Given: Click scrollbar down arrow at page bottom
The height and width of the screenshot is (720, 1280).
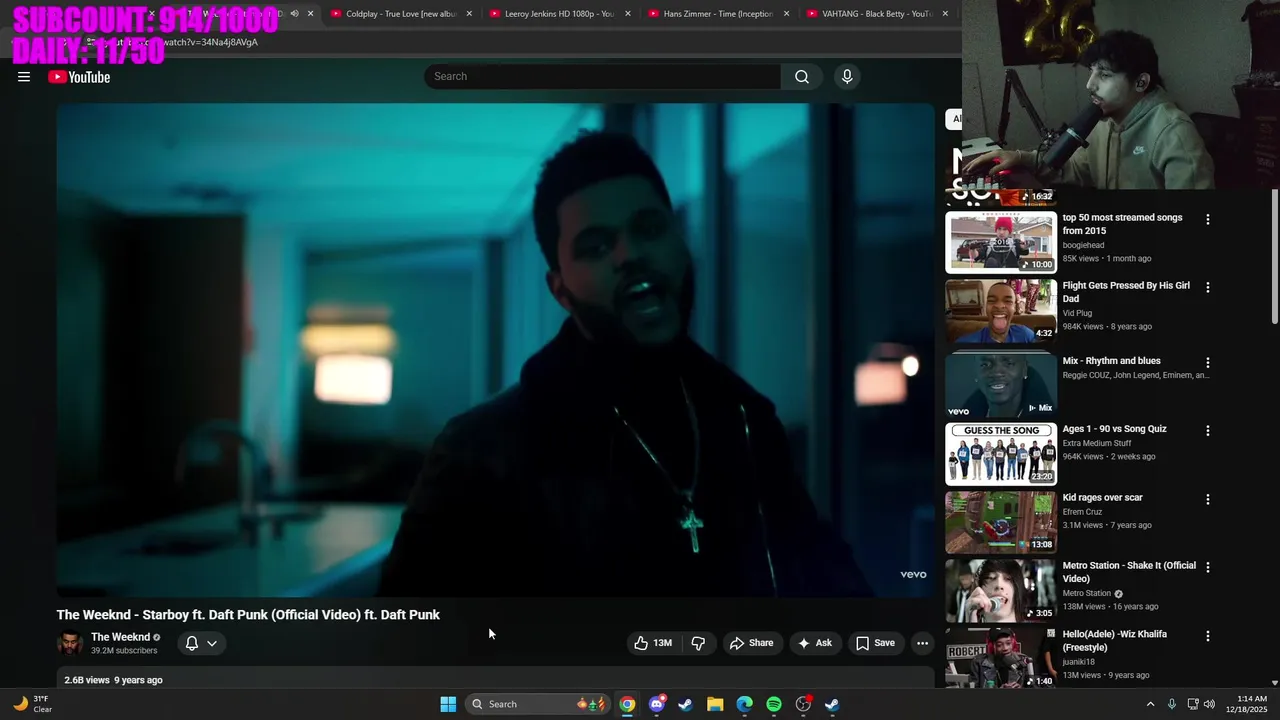Looking at the screenshot, I should point(1274,682).
